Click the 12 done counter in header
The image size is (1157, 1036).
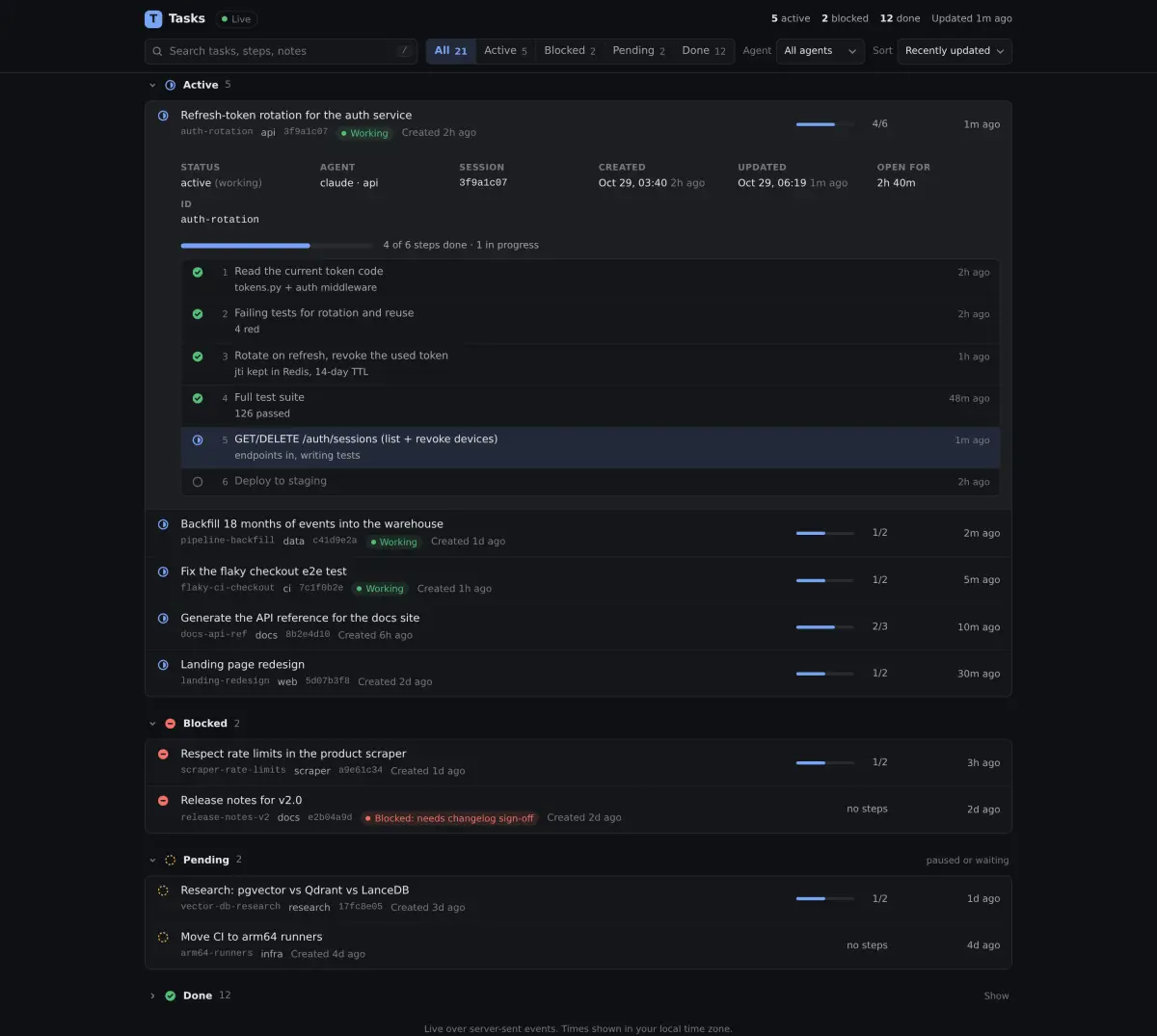900,18
